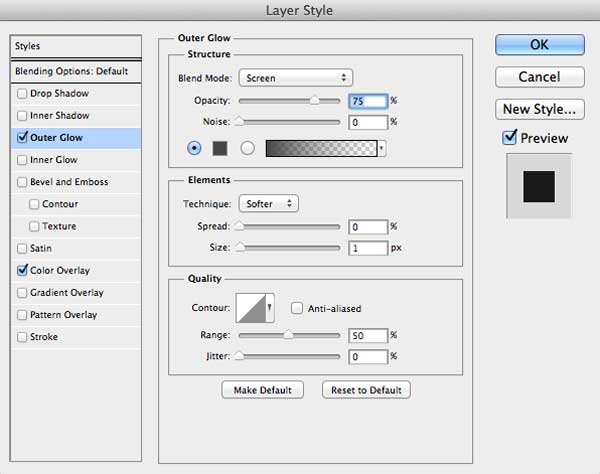This screenshot has width=600, height=474.
Task: Toggle the Preview checkbox
Action: pyautogui.click(x=510, y=137)
